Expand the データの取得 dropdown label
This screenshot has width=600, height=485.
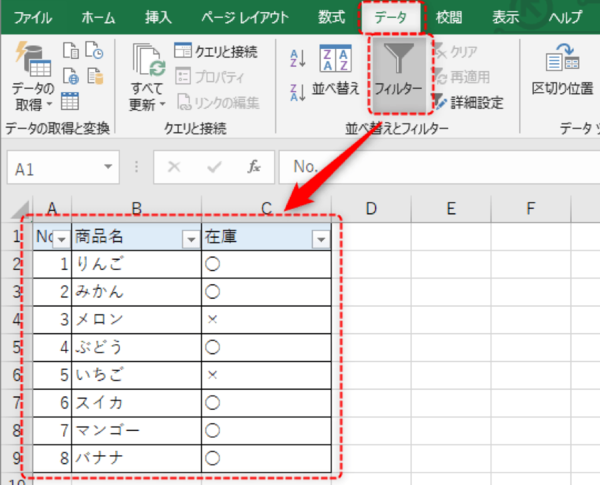point(33,96)
